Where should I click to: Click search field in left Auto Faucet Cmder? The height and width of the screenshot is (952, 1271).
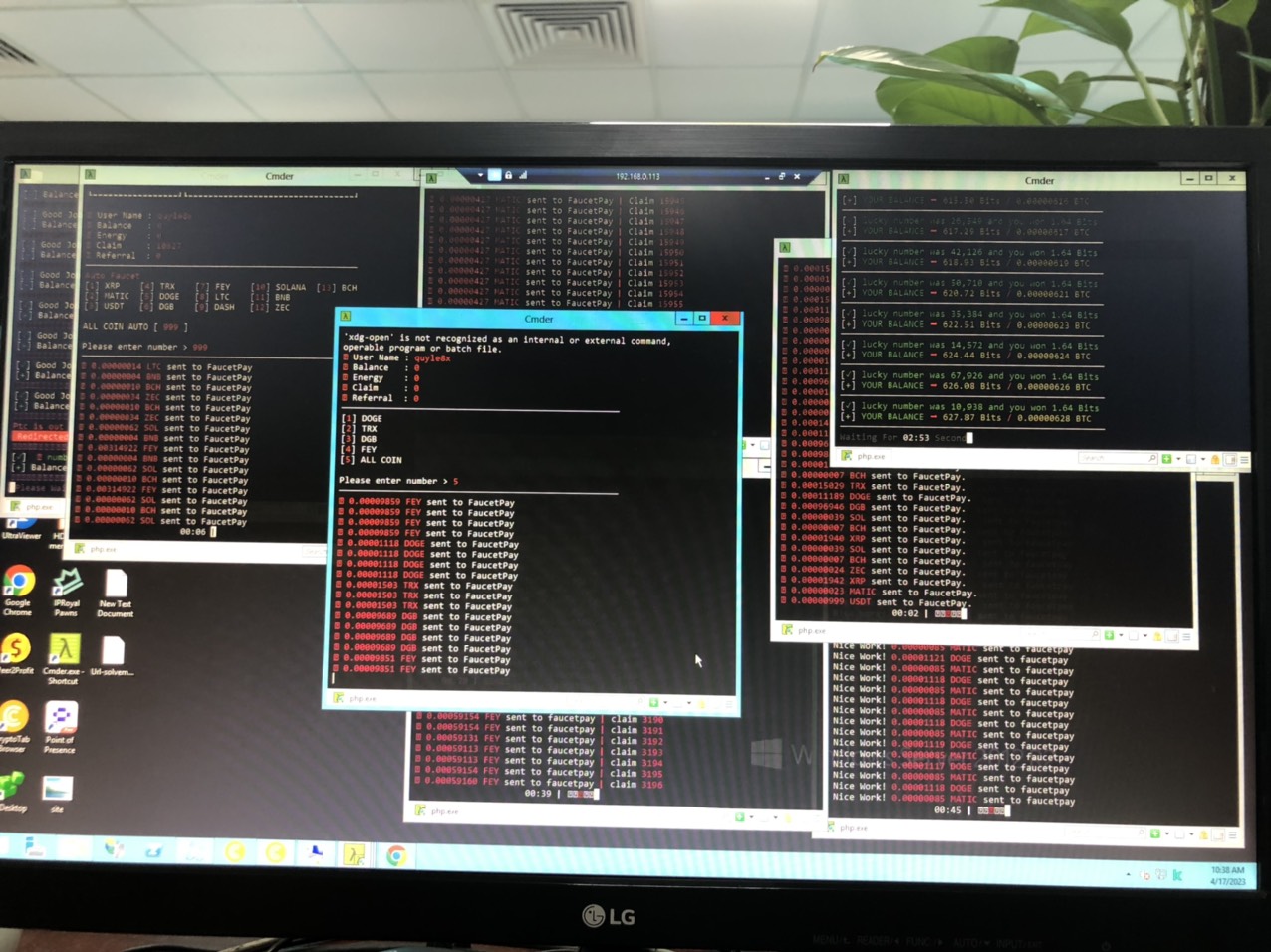[313, 551]
